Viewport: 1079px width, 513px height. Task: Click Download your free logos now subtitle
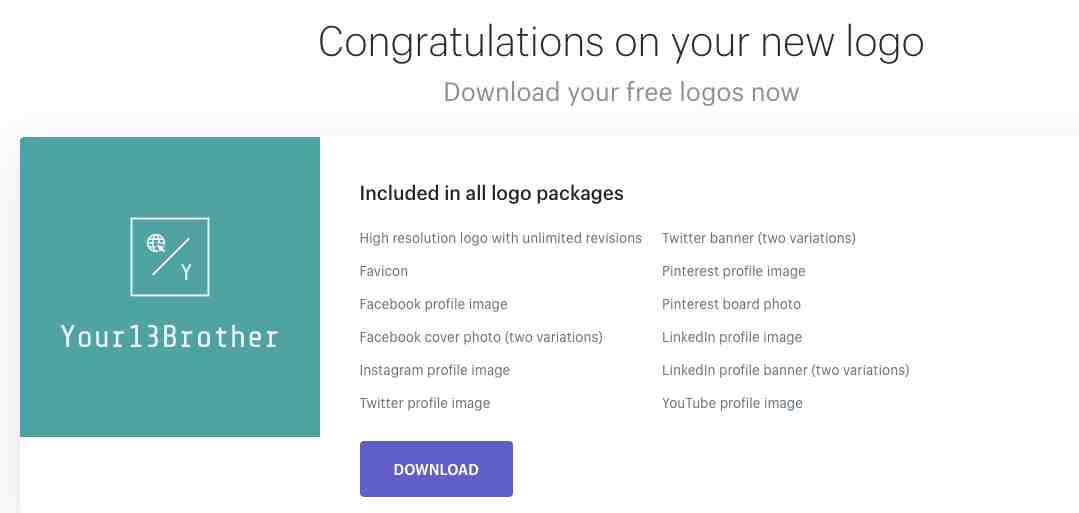tap(621, 92)
